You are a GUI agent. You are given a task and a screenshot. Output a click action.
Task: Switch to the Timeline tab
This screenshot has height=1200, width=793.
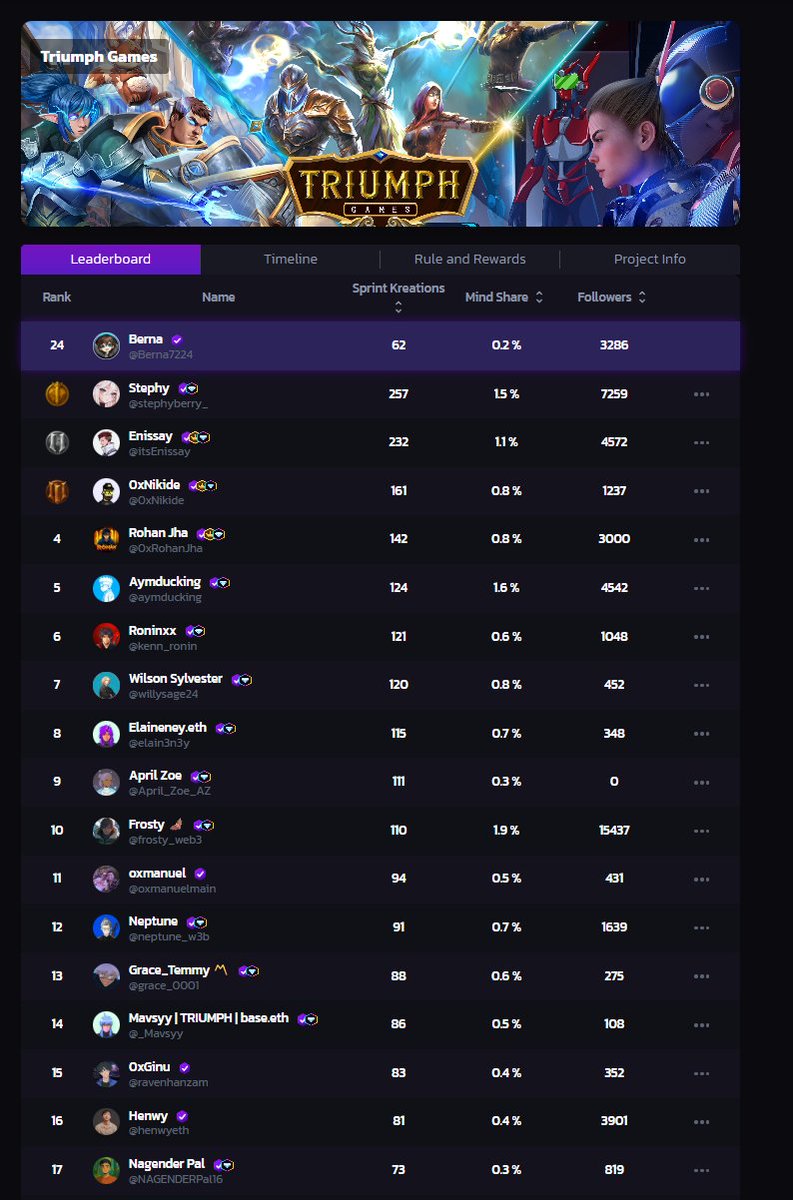coord(290,259)
